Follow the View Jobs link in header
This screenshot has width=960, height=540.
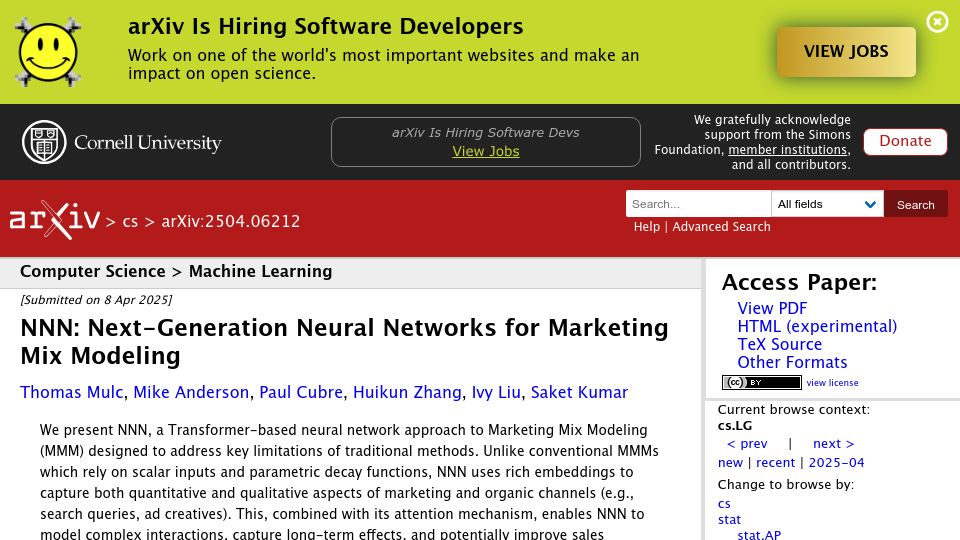click(x=486, y=151)
